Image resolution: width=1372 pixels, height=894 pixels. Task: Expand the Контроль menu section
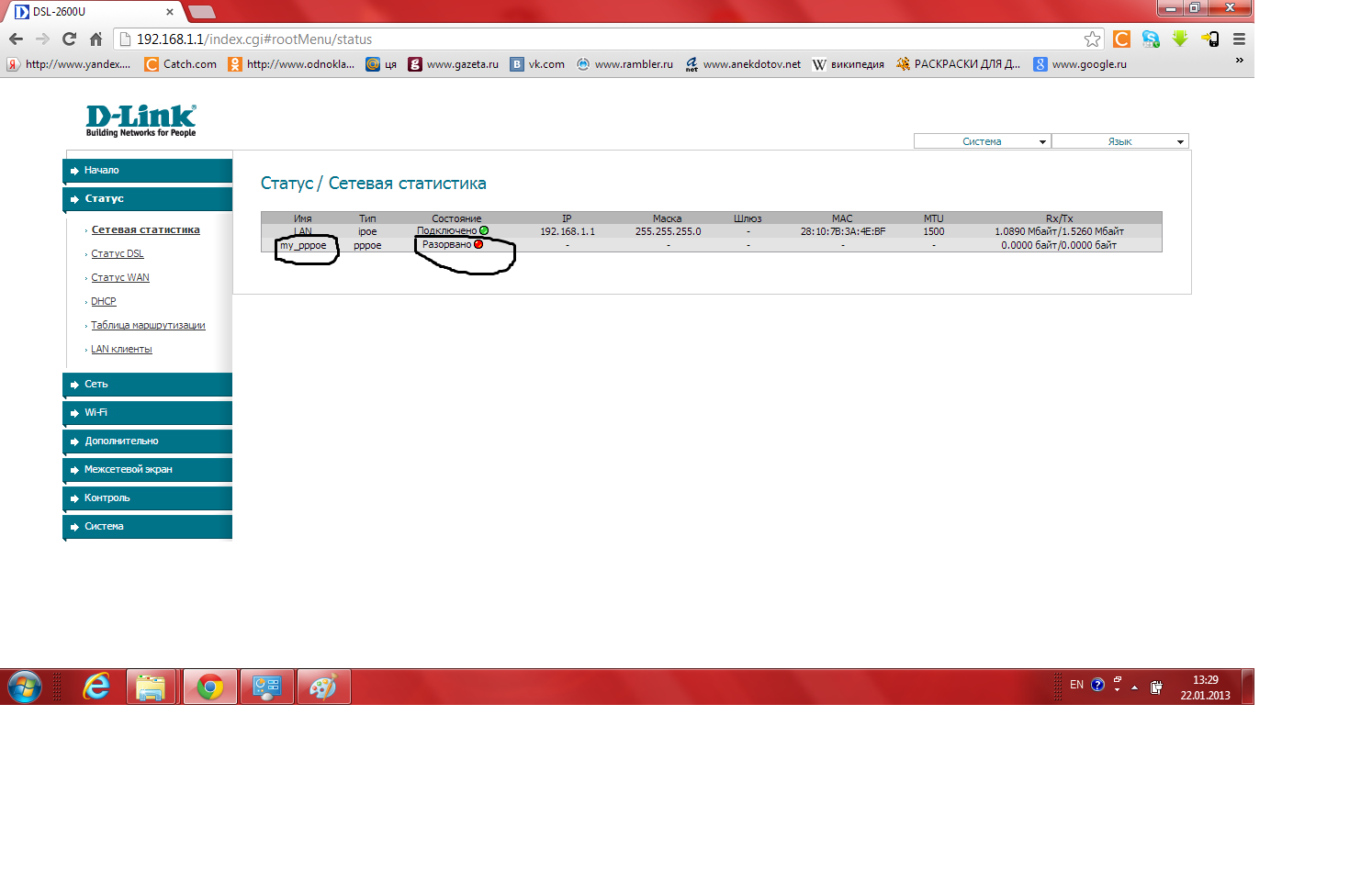tap(148, 498)
